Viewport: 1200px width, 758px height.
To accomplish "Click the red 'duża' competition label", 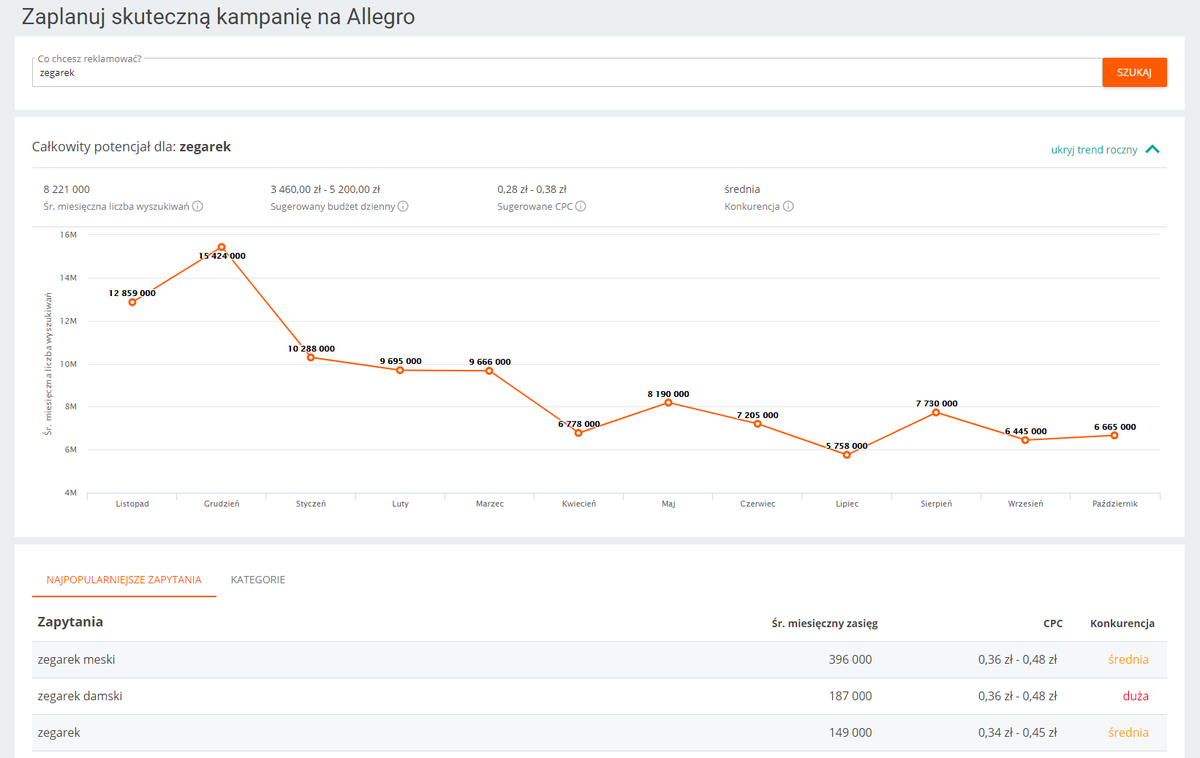I will (1135, 696).
